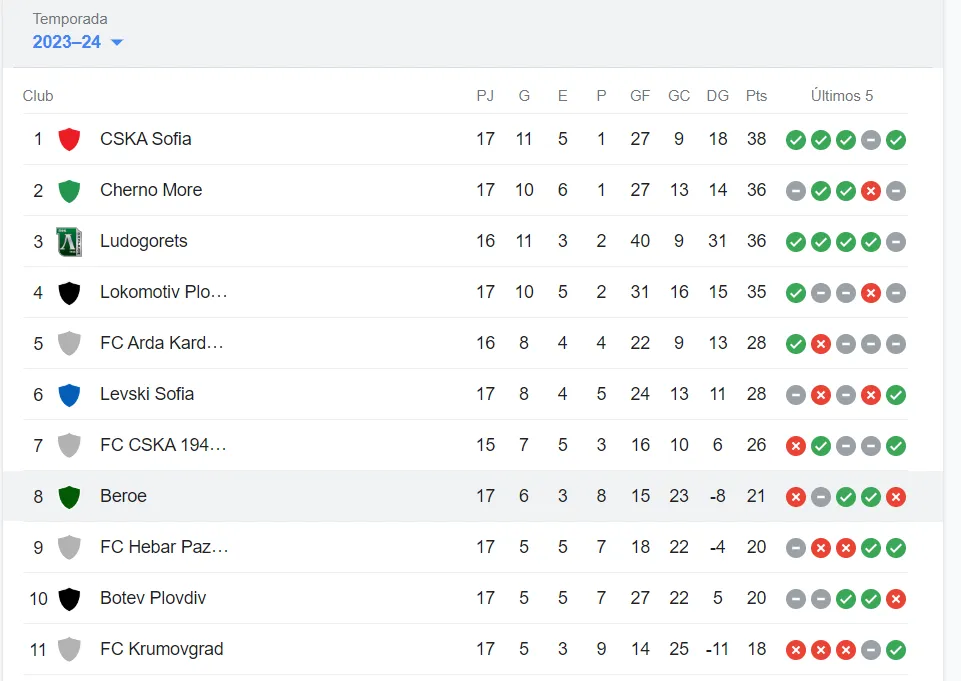Click CSKA Sofia's latest win indicator

coord(896,140)
